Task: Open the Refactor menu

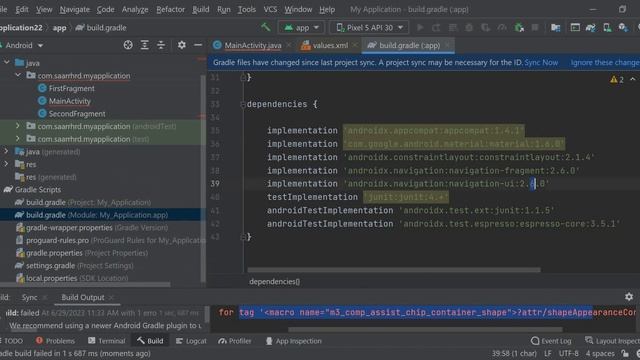Action: (170, 9)
